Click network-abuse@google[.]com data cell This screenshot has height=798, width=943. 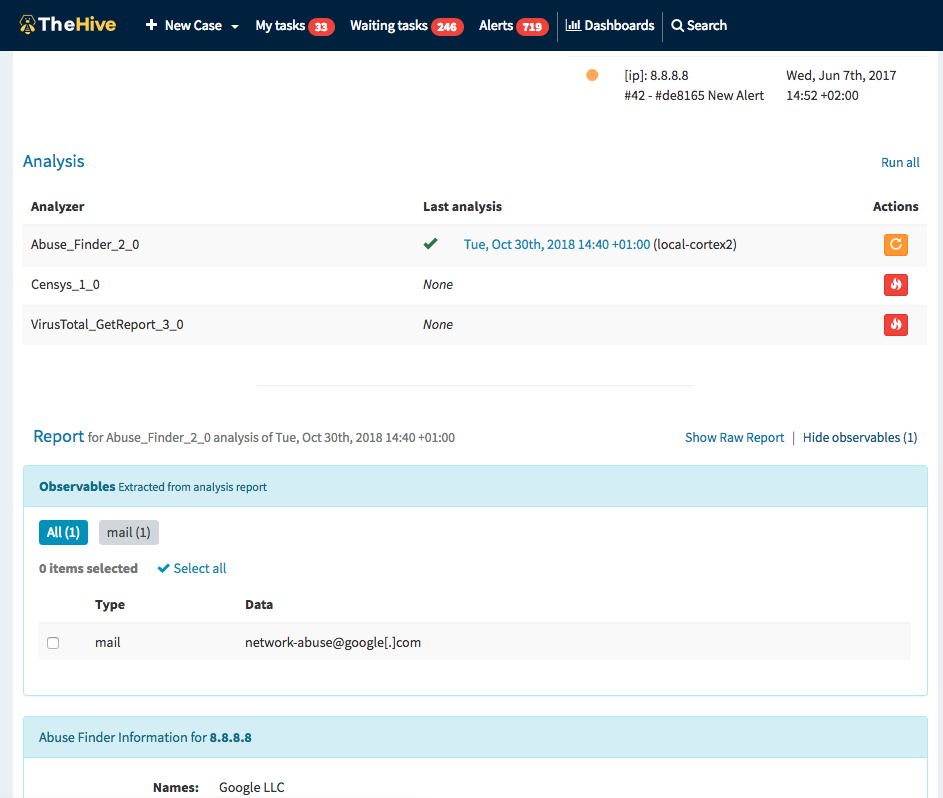333,642
